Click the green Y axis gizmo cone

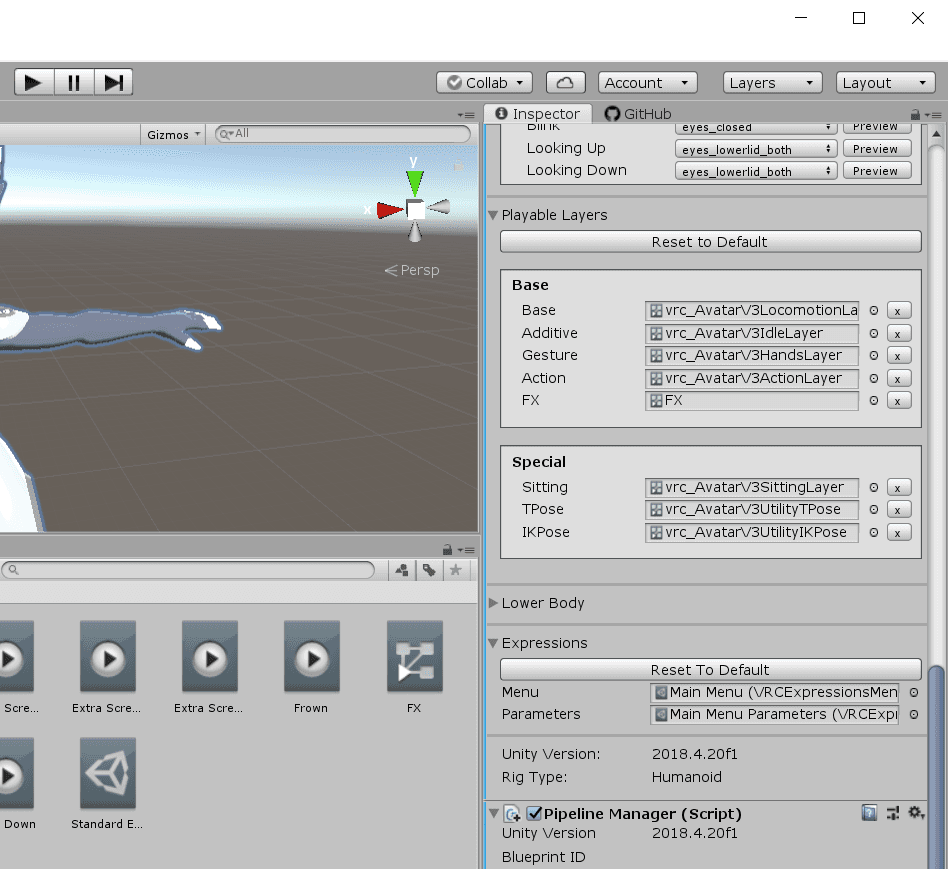(415, 182)
